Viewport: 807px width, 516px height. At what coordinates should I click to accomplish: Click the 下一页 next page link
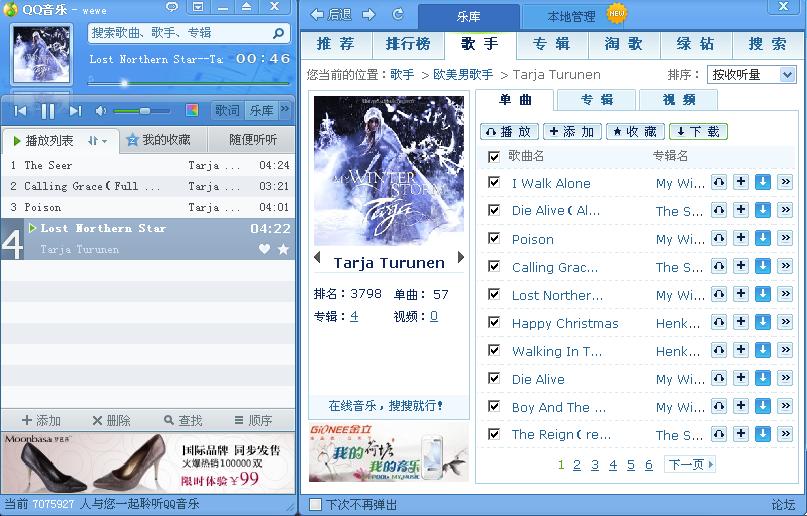690,465
